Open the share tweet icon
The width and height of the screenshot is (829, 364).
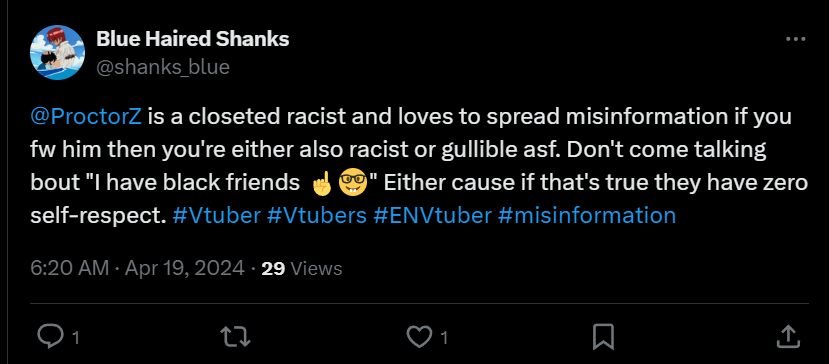(788, 335)
